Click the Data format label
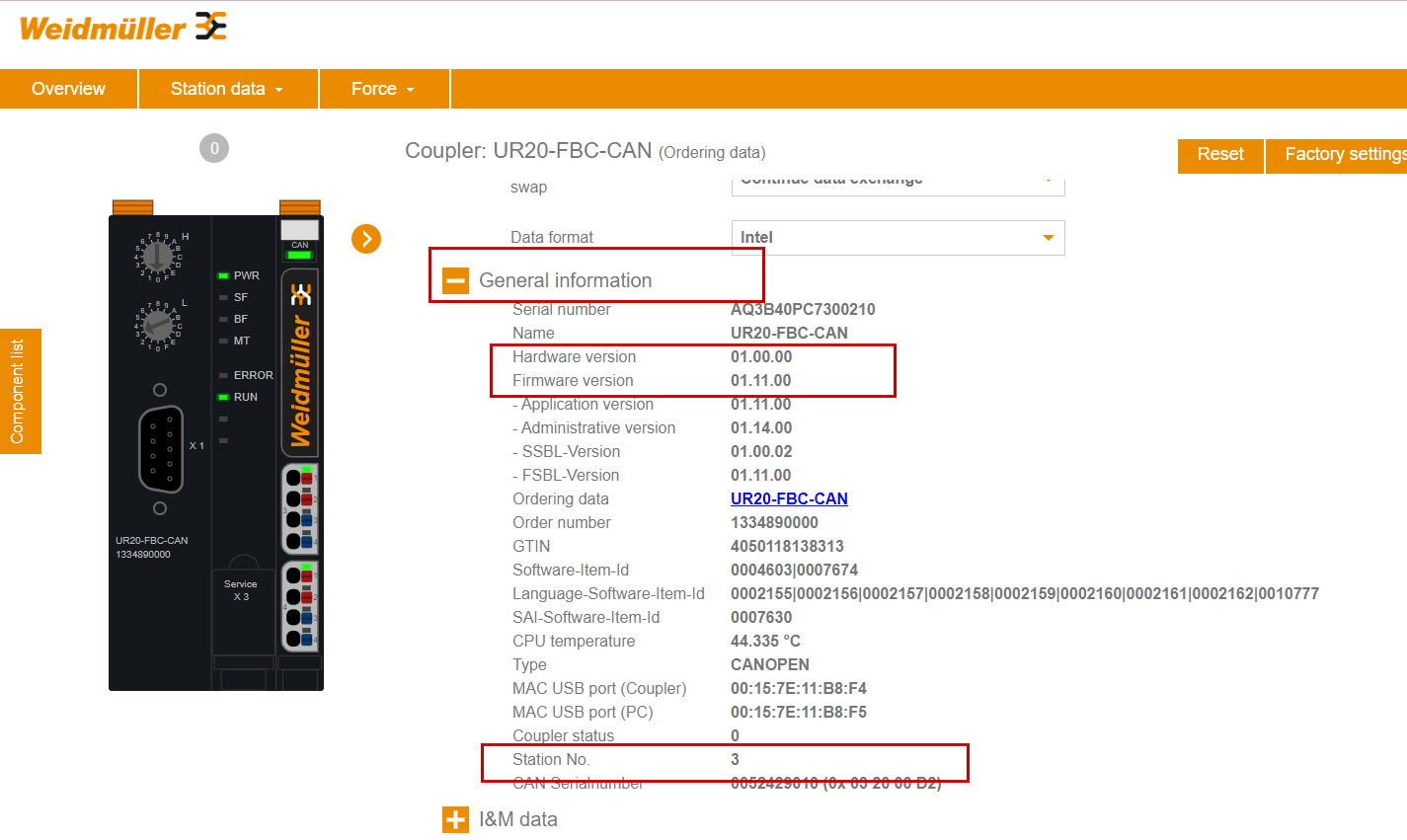Screen dimensions: 1407x840 (x=552, y=237)
